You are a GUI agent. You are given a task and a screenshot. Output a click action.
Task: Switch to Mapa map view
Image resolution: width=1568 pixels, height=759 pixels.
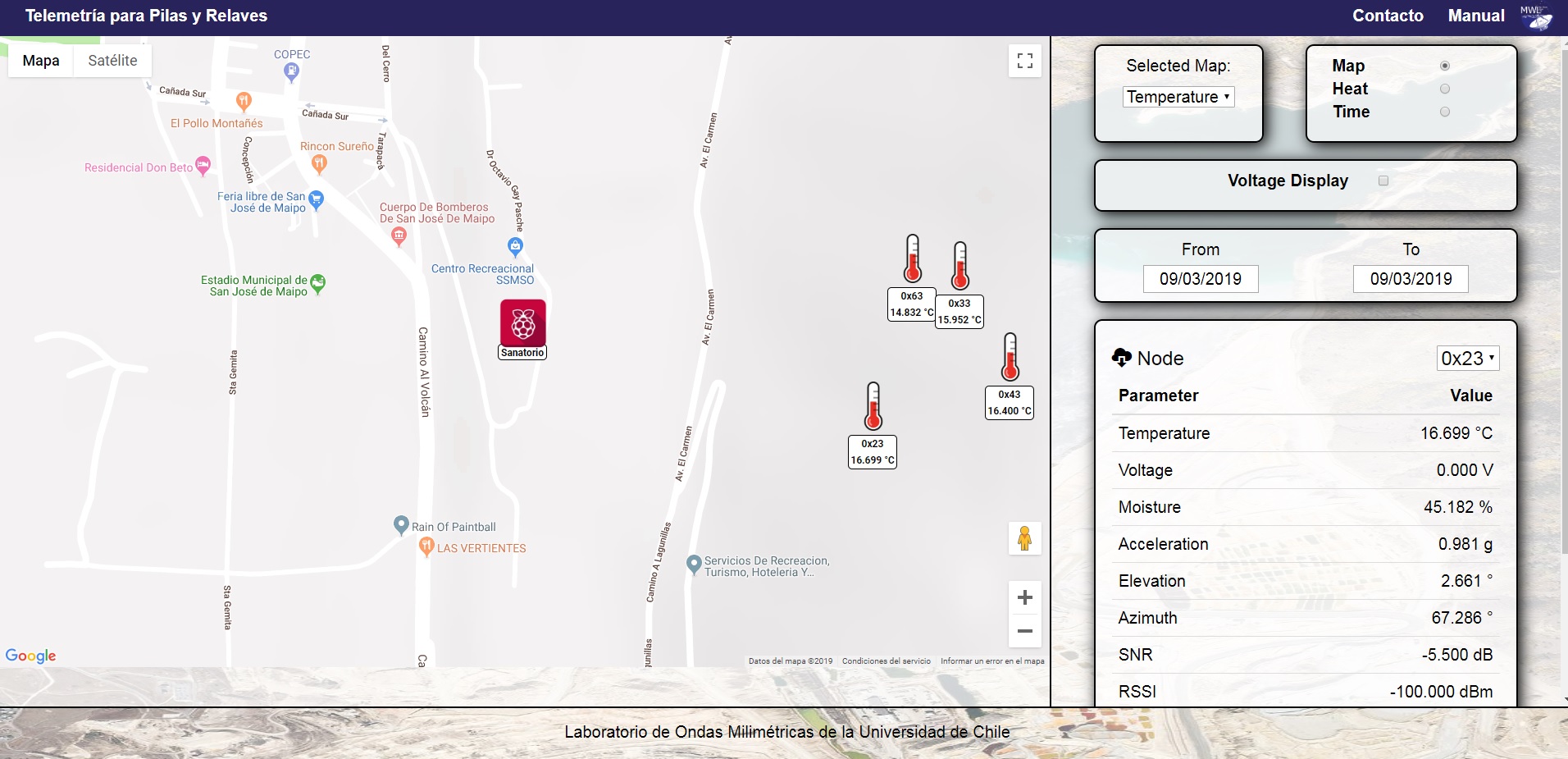coord(41,61)
